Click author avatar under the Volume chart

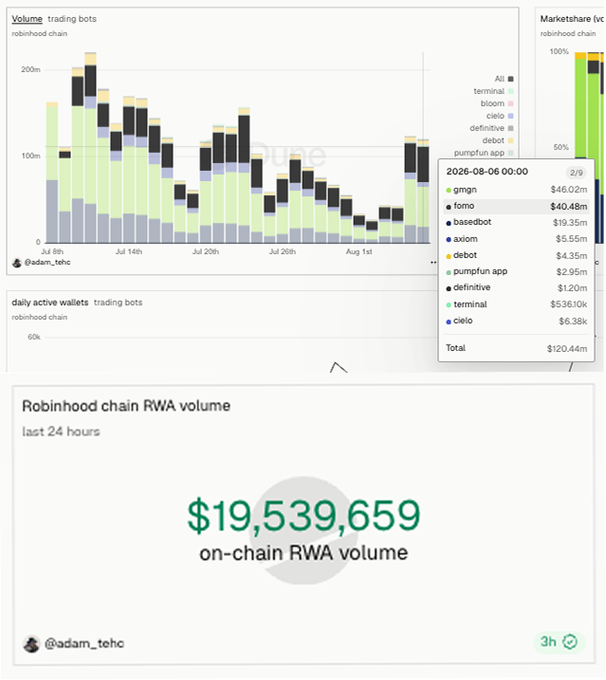coord(17,263)
